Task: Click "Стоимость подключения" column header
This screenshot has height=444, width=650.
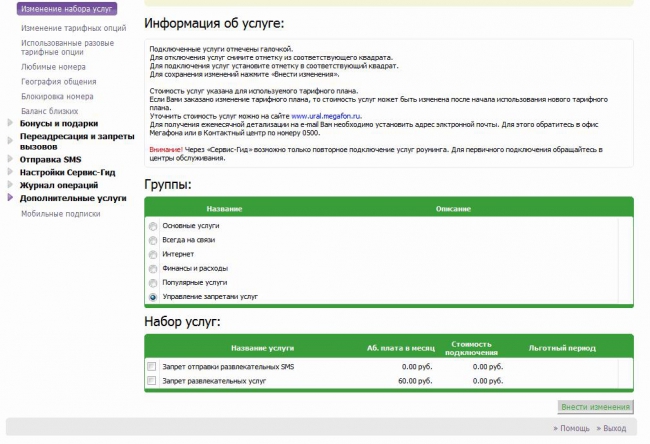Action: coord(471,348)
